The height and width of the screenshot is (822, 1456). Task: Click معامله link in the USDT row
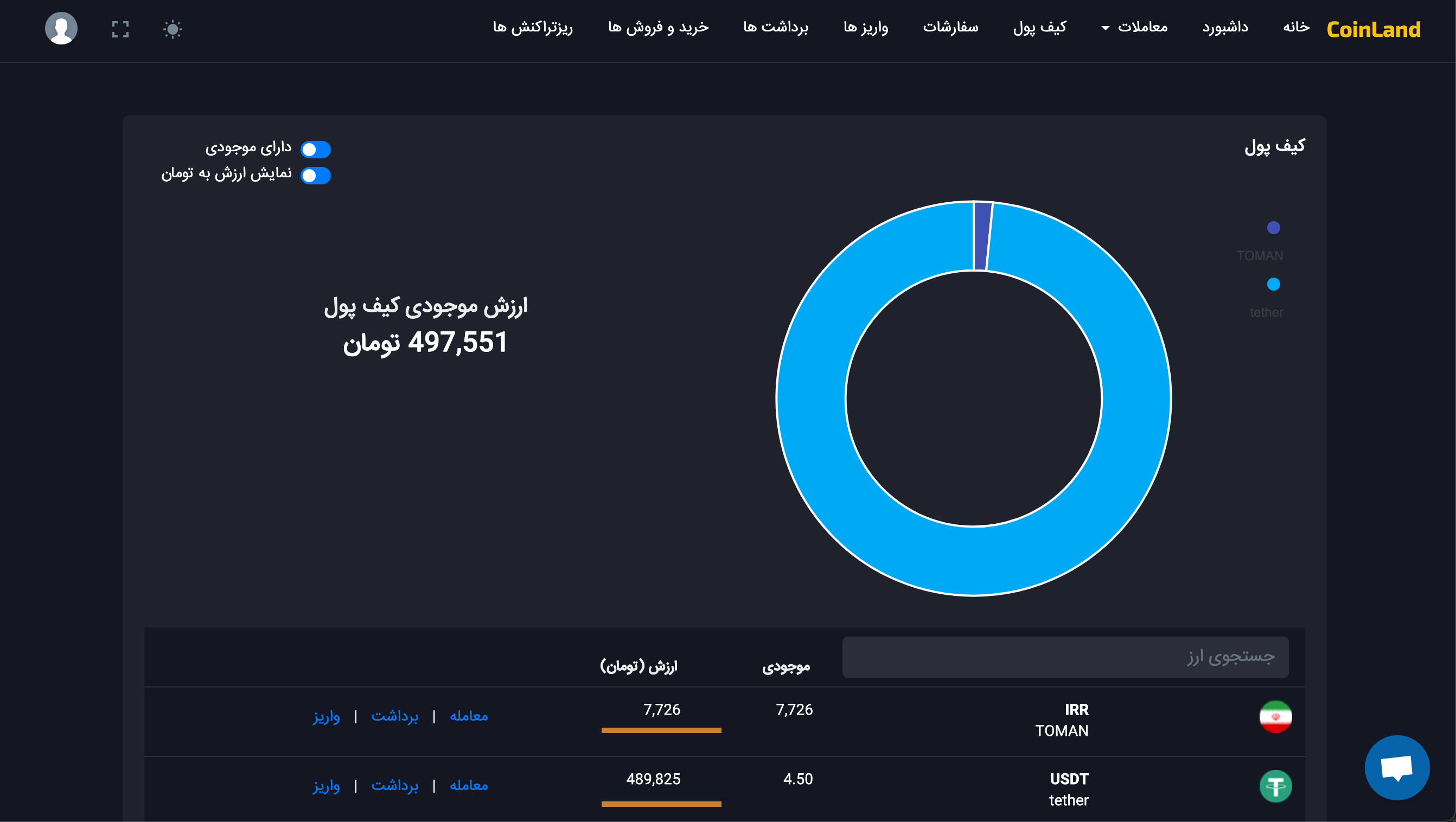point(469,786)
